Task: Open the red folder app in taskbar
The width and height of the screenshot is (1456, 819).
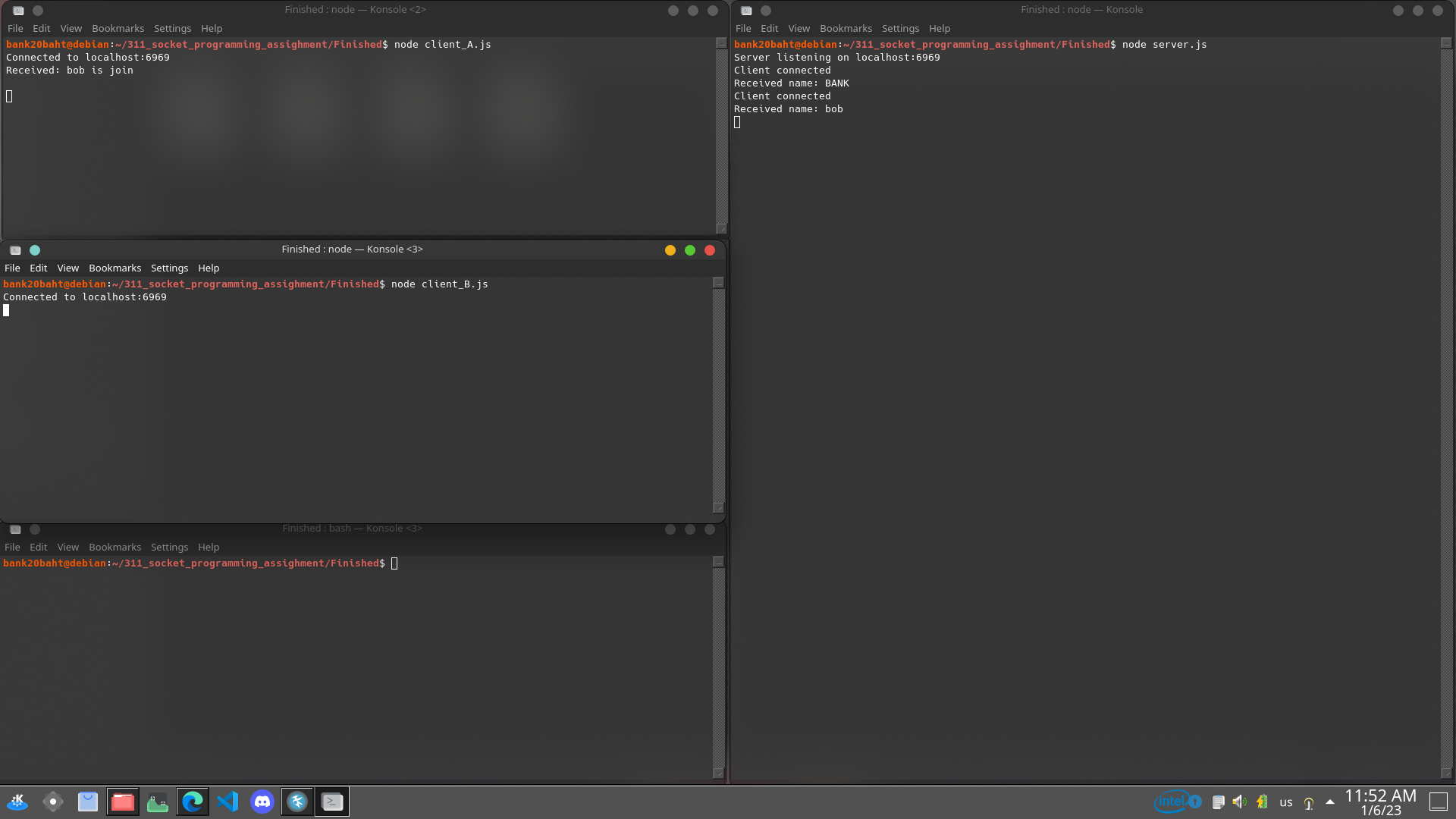Action: click(123, 802)
